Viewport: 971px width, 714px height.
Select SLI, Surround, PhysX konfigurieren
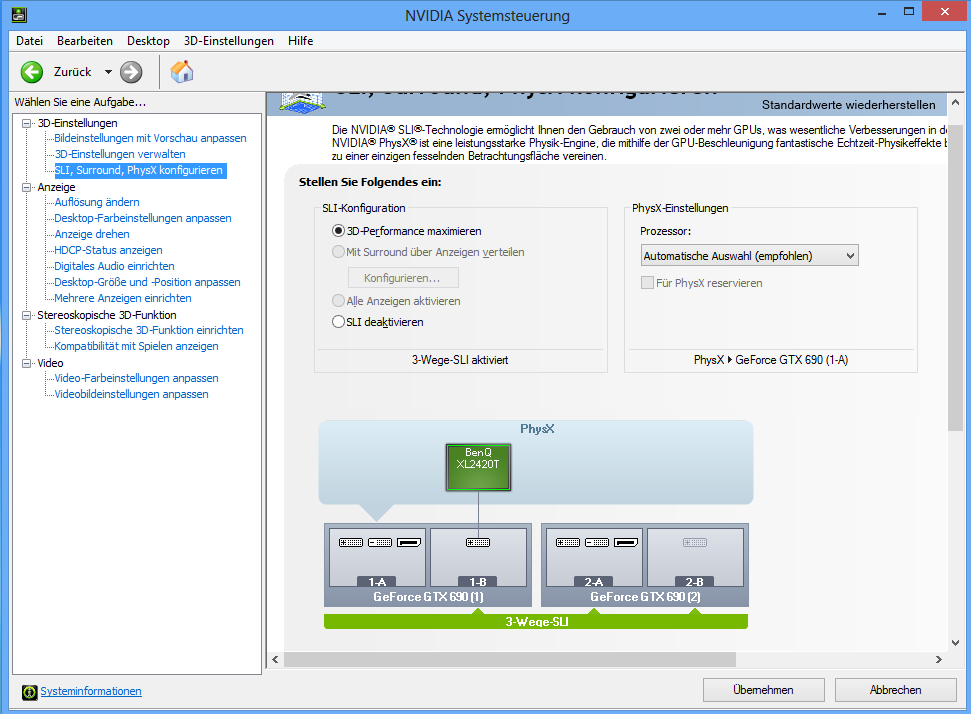point(140,170)
